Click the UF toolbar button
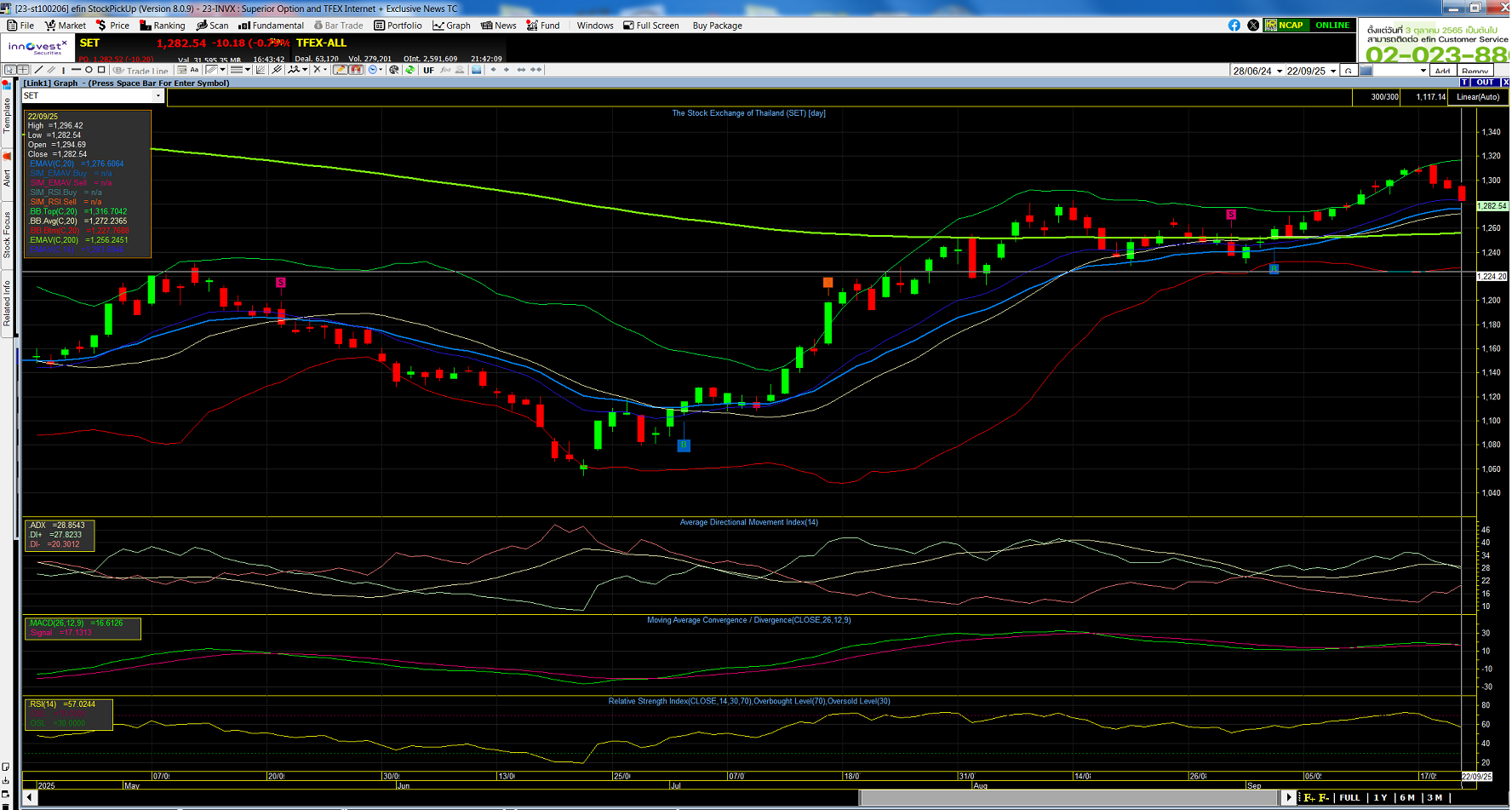 [x=428, y=70]
